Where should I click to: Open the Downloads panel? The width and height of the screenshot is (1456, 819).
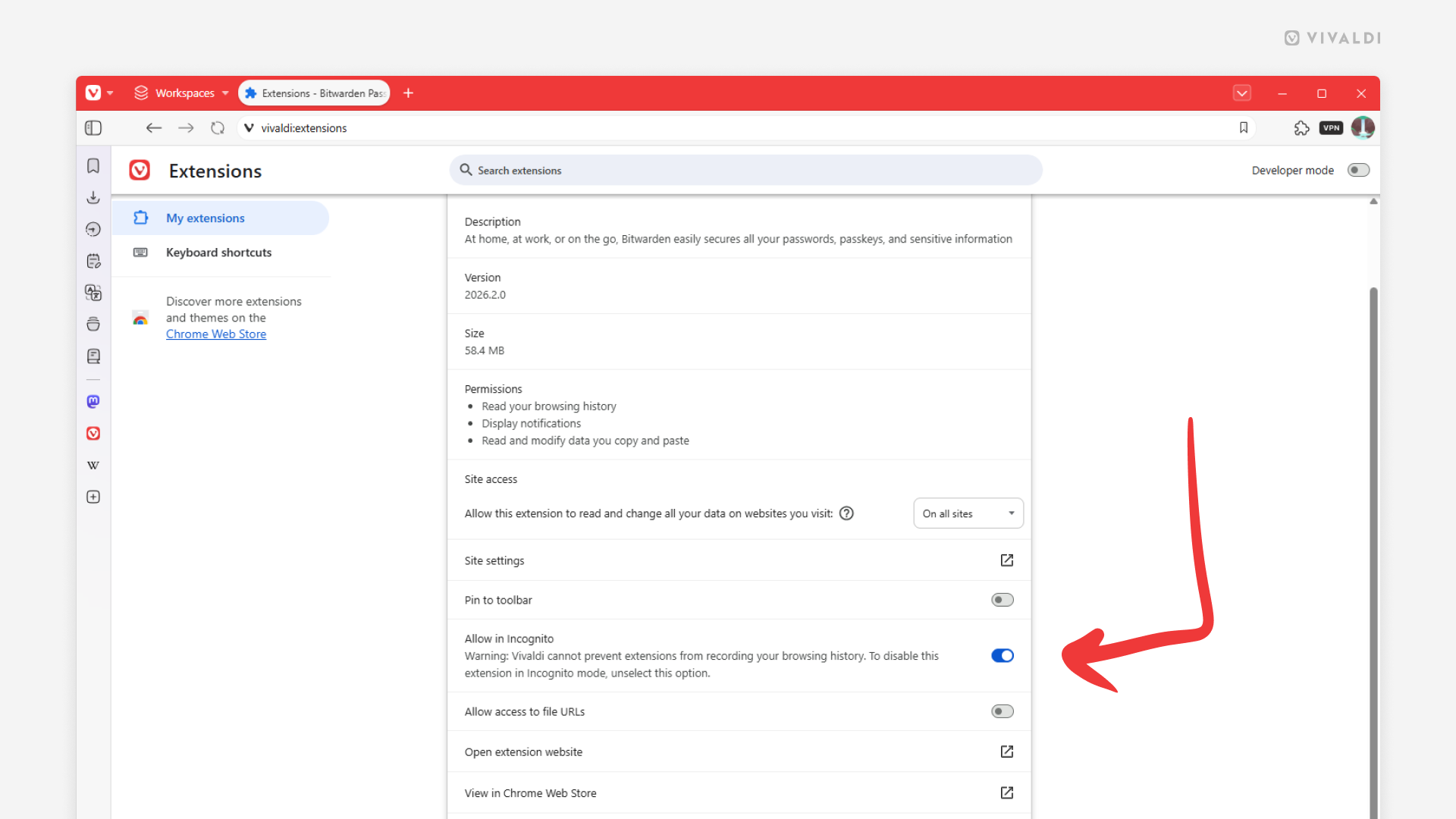tap(93, 197)
